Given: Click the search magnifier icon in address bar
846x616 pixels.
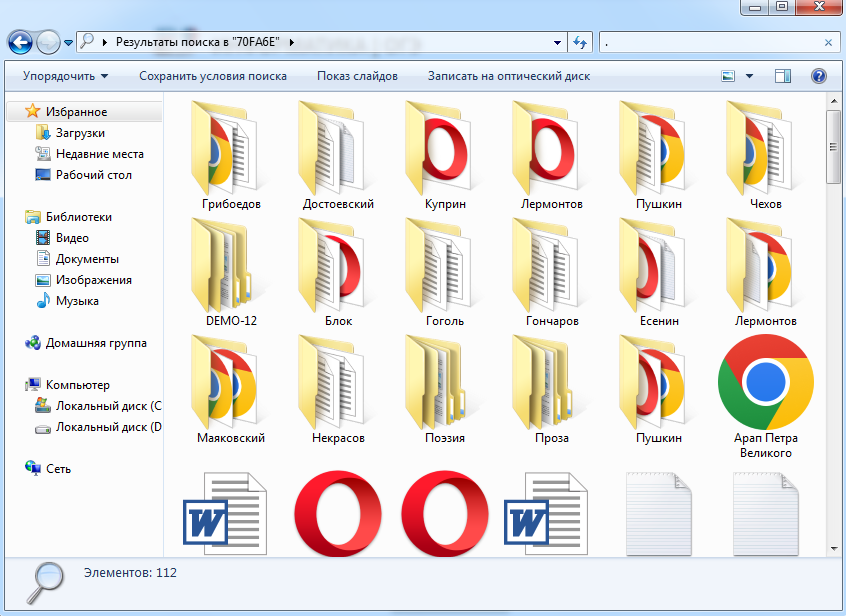Looking at the screenshot, I should 87,42.
